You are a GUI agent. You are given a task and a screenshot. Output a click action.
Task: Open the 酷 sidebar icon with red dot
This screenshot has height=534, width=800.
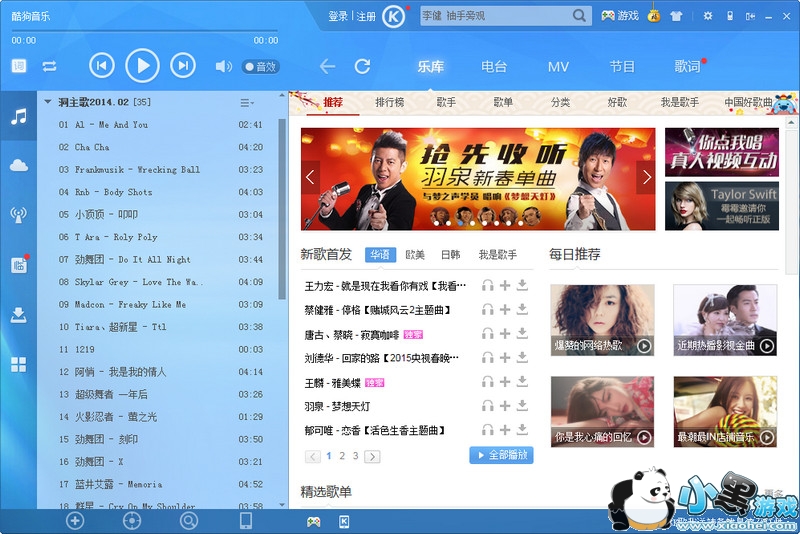(19, 264)
